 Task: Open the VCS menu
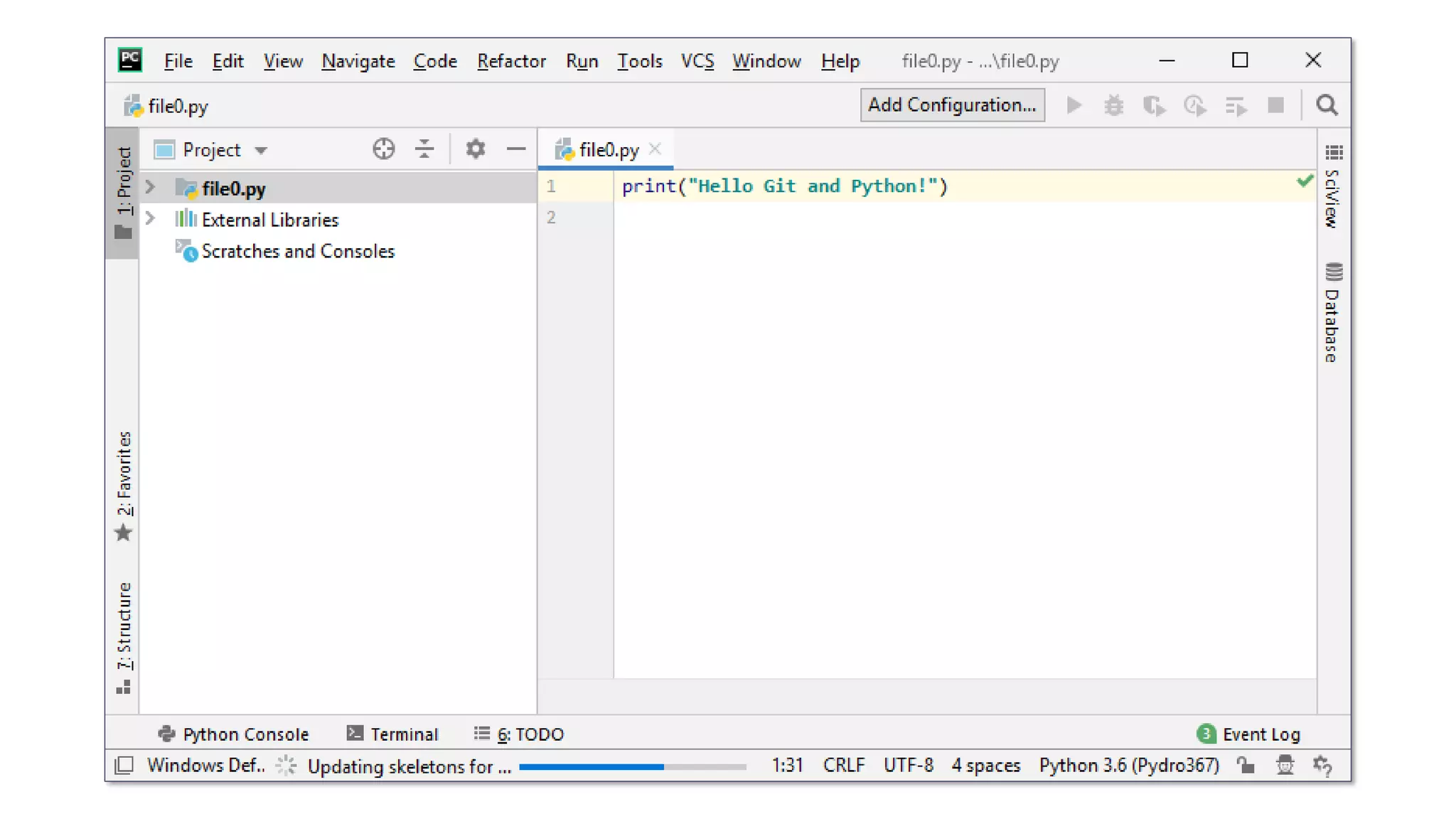(x=697, y=61)
